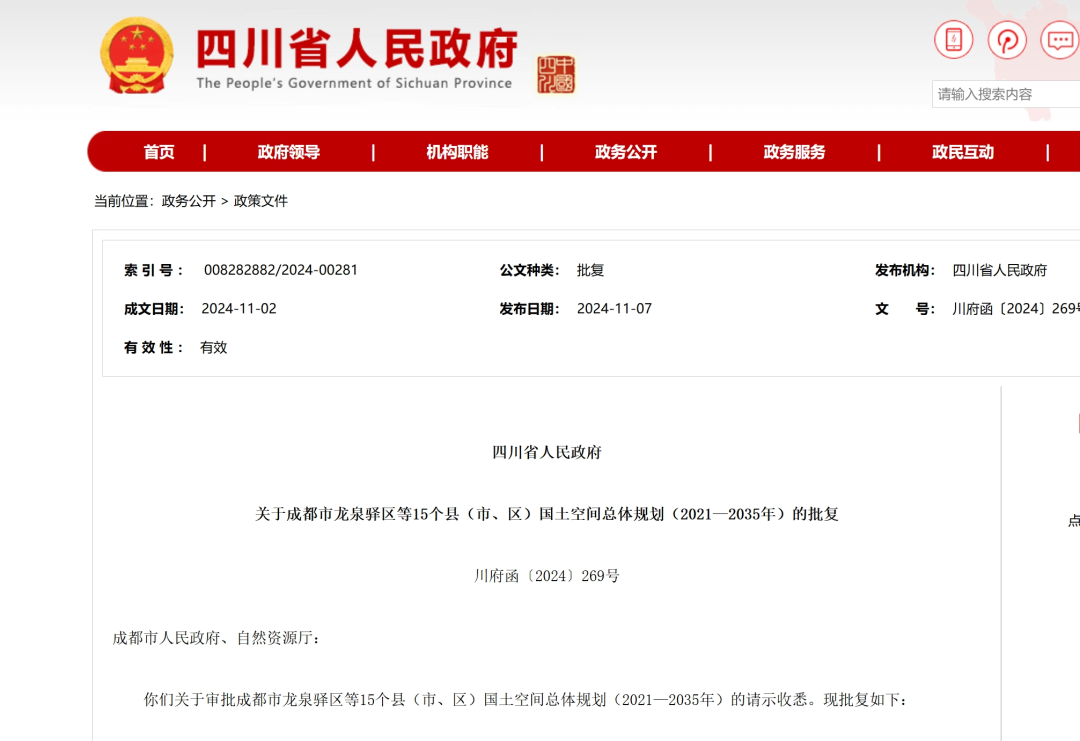Open the 政民互动 navigation item

pyautogui.click(x=963, y=152)
